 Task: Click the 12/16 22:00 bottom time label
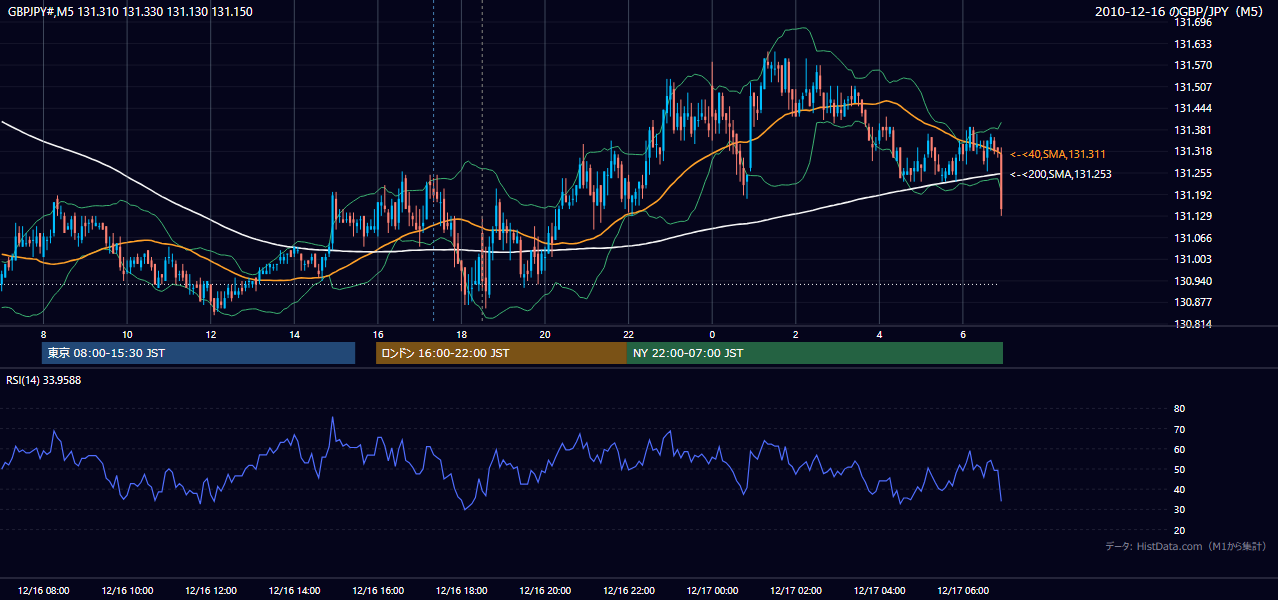point(629,591)
